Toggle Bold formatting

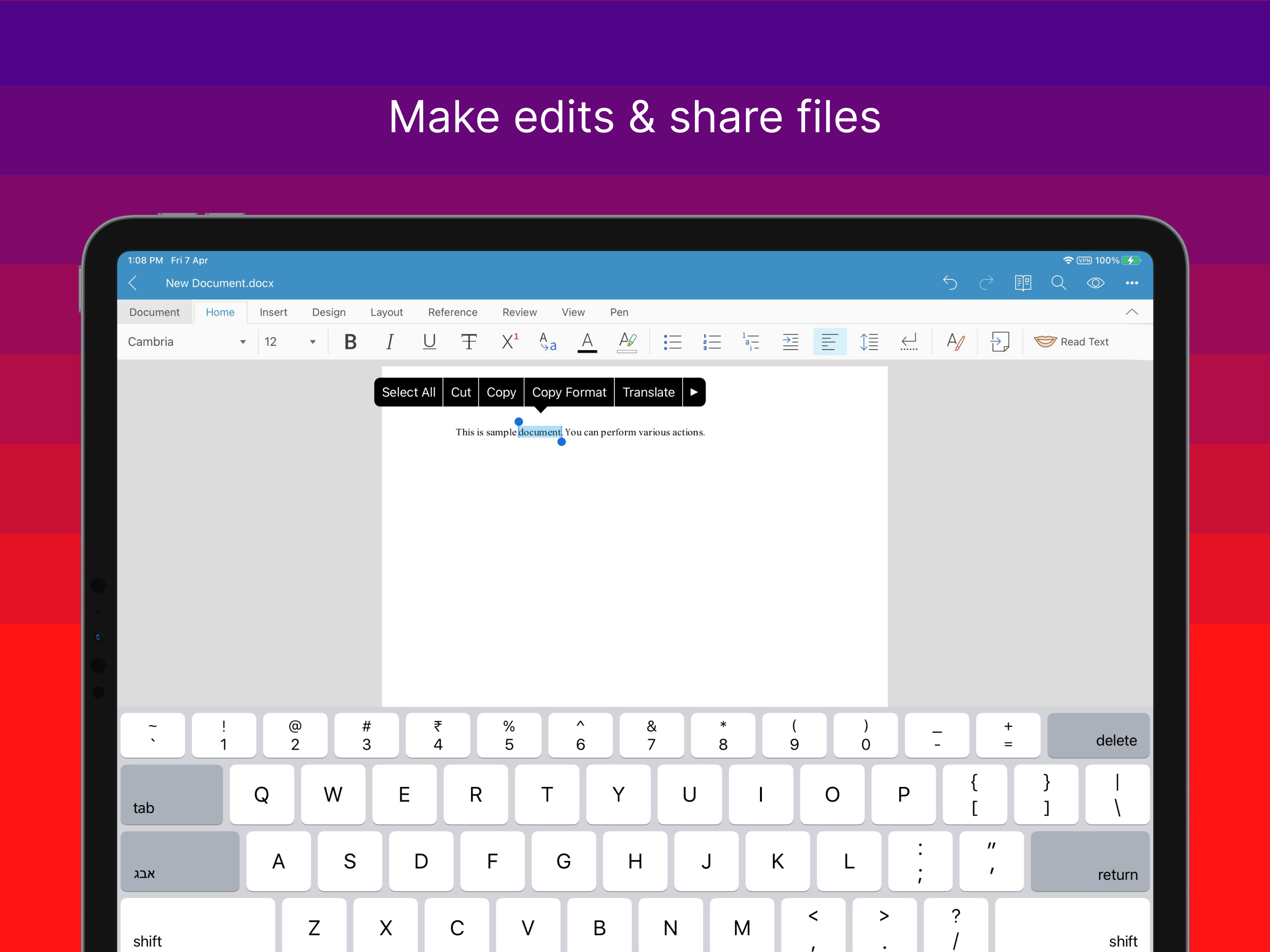tap(350, 342)
